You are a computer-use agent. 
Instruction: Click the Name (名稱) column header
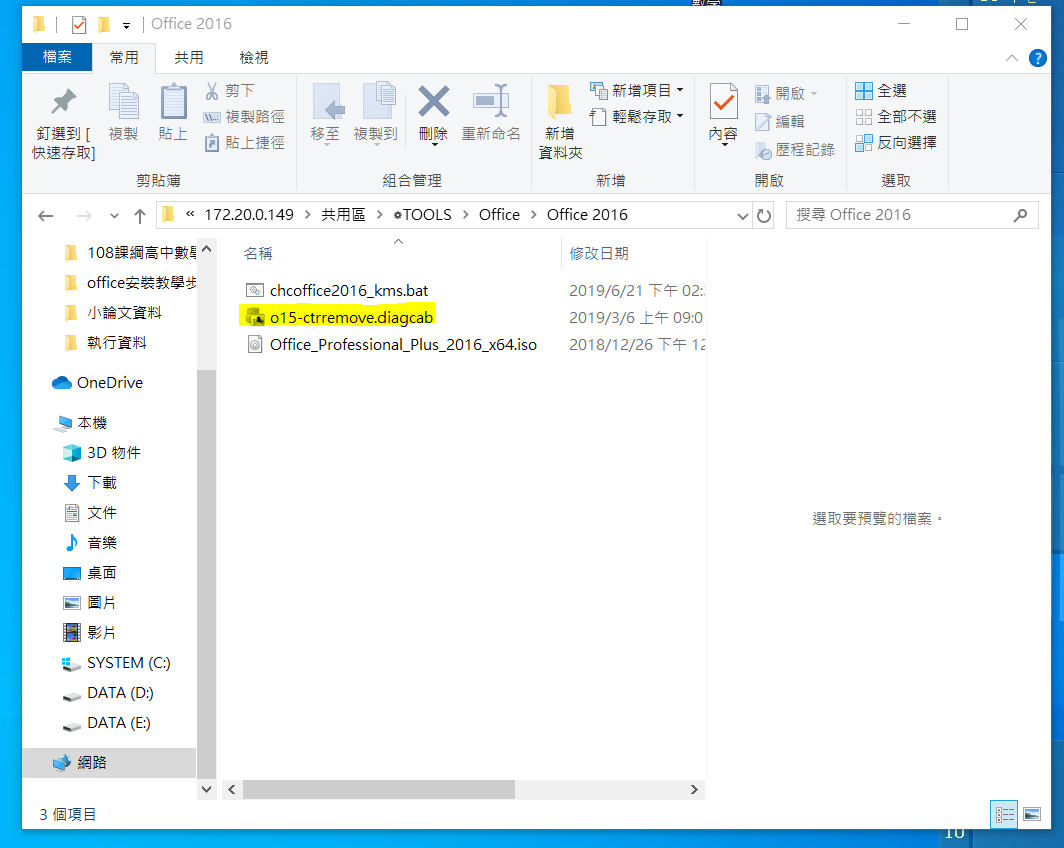point(258,254)
